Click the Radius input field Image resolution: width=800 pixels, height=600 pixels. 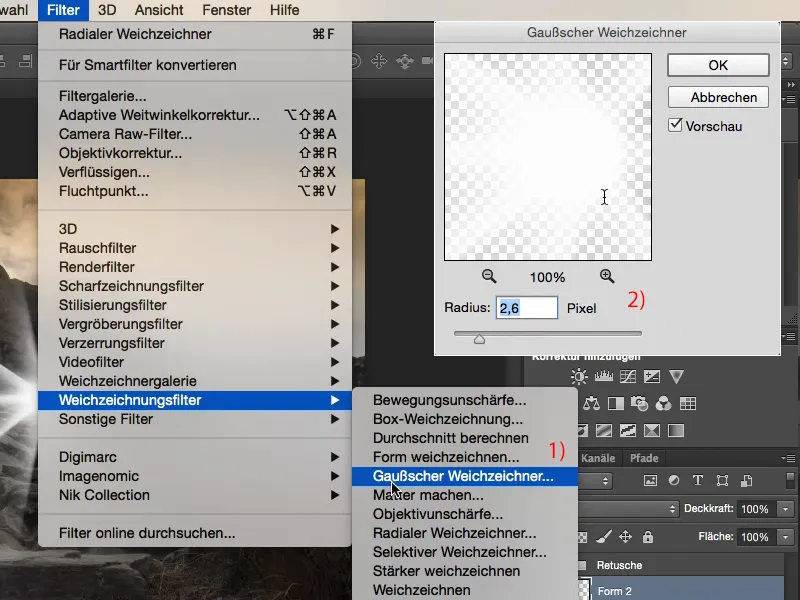pyautogui.click(x=527, y=308)
